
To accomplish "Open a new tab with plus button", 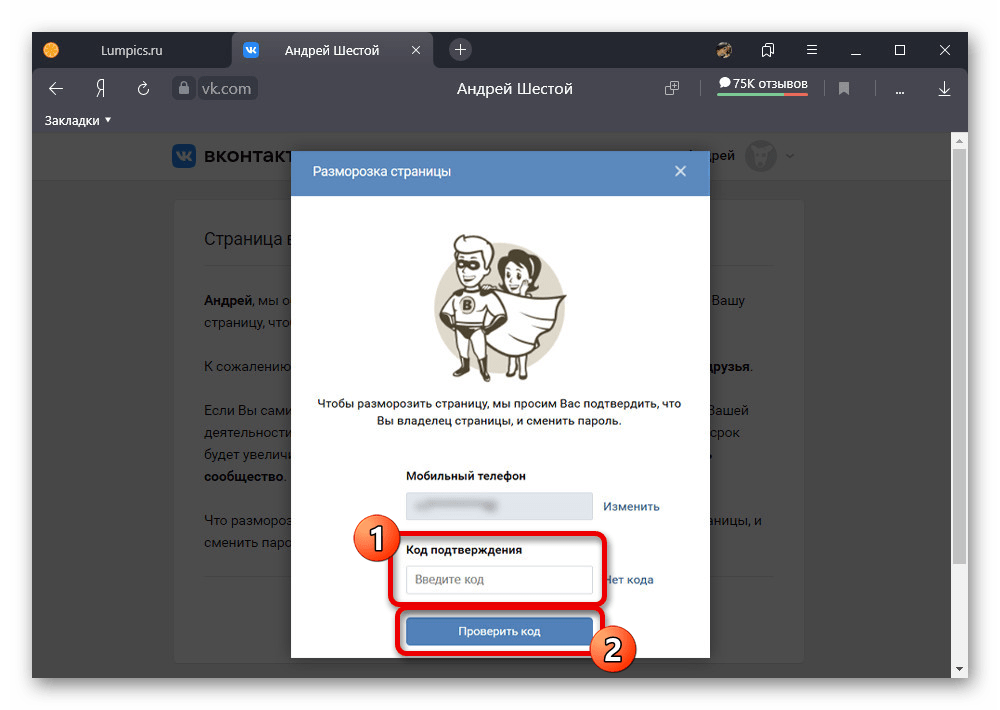I will click(x=460, y=50).
